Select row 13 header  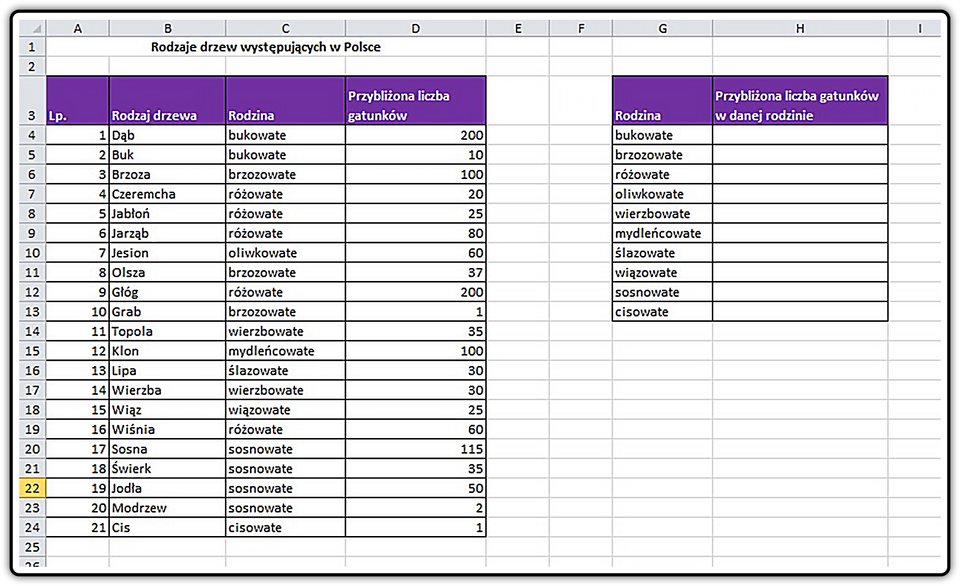(x=33, y=312)
